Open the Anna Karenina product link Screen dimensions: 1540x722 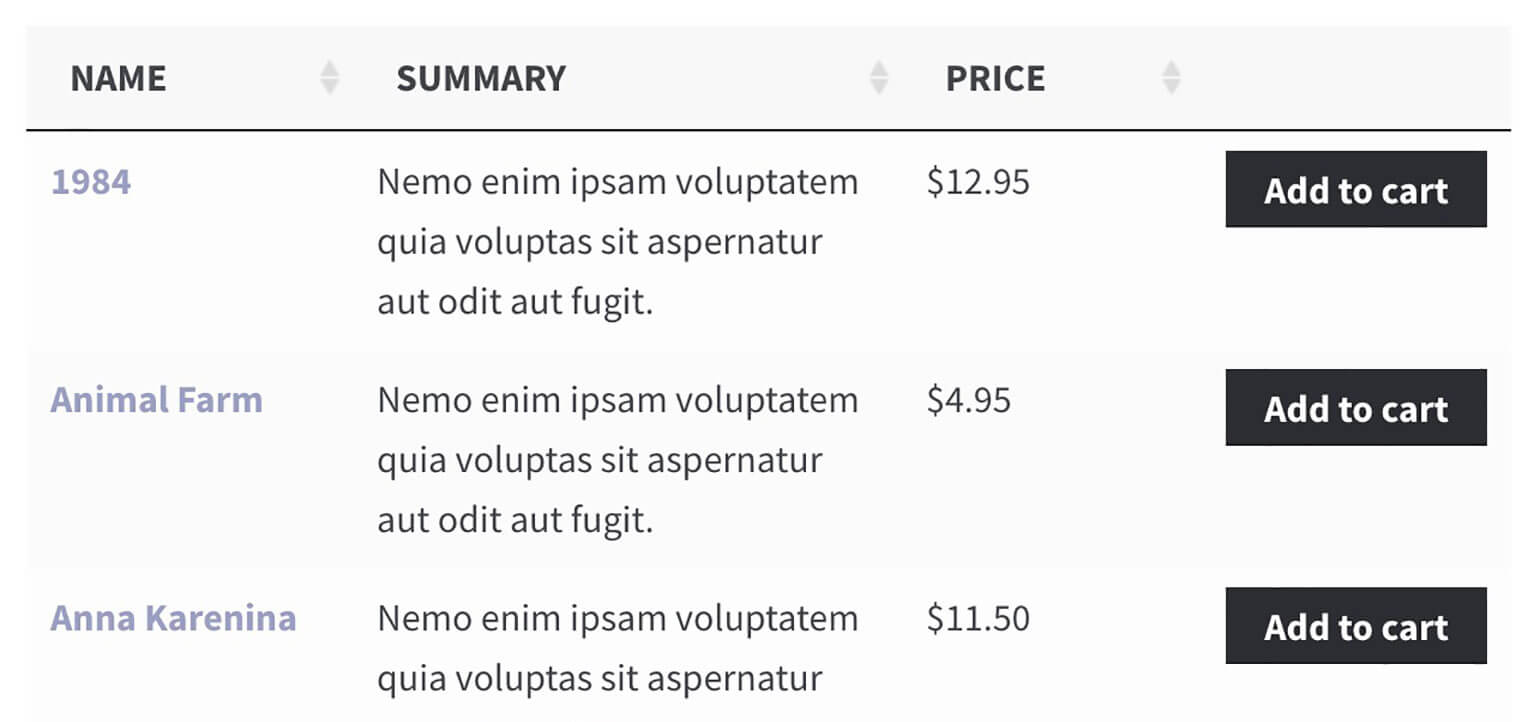[173, 618]
